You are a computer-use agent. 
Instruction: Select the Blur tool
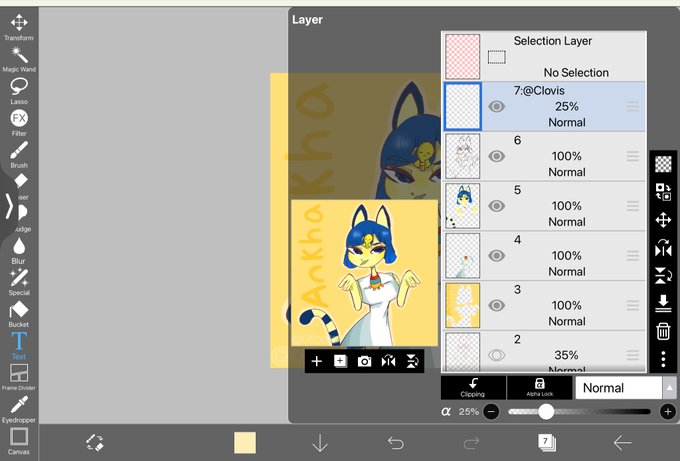[x=19, y=250]
